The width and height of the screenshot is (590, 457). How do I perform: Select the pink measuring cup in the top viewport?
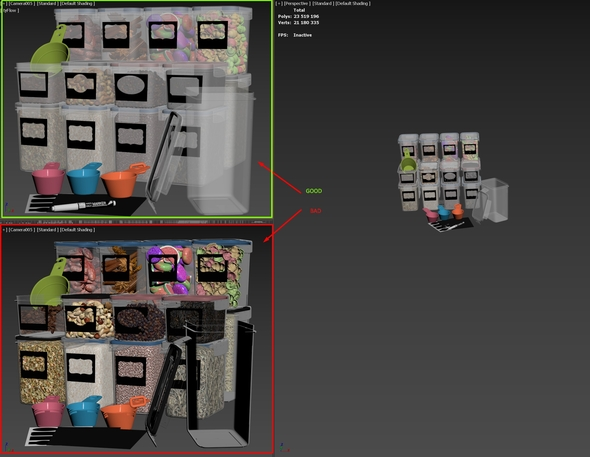click(48, 179)
